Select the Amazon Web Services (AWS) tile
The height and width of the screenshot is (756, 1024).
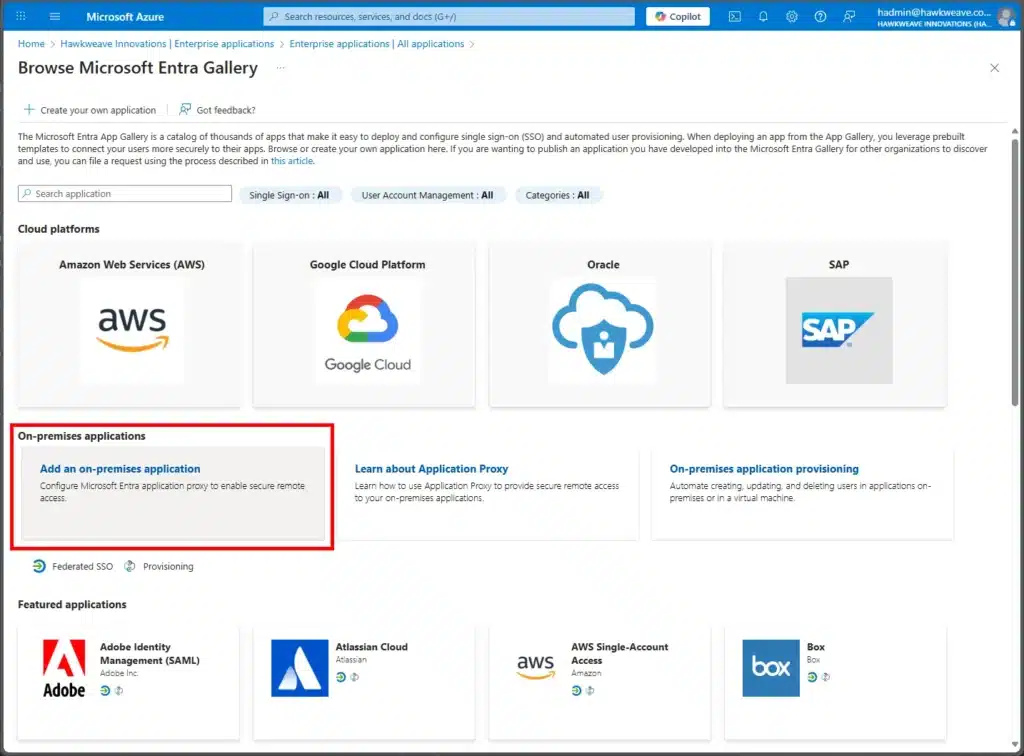coord(132,327)
